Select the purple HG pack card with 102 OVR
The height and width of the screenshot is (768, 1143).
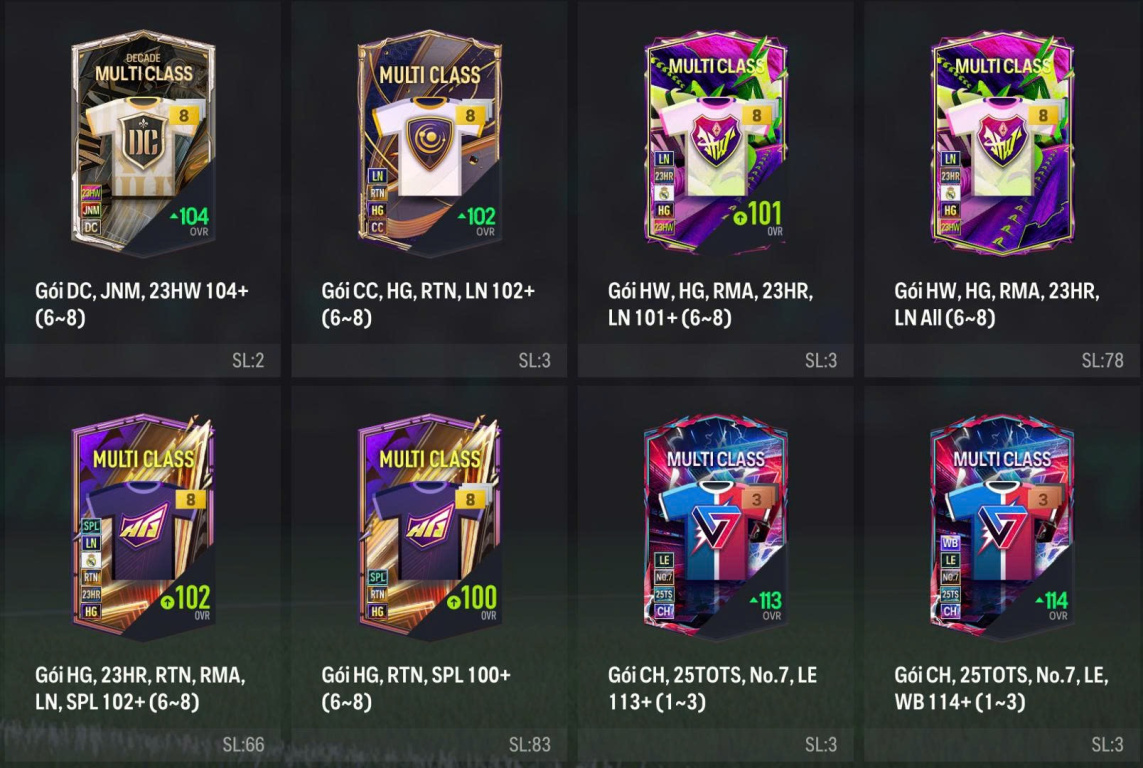coord(143,528)
